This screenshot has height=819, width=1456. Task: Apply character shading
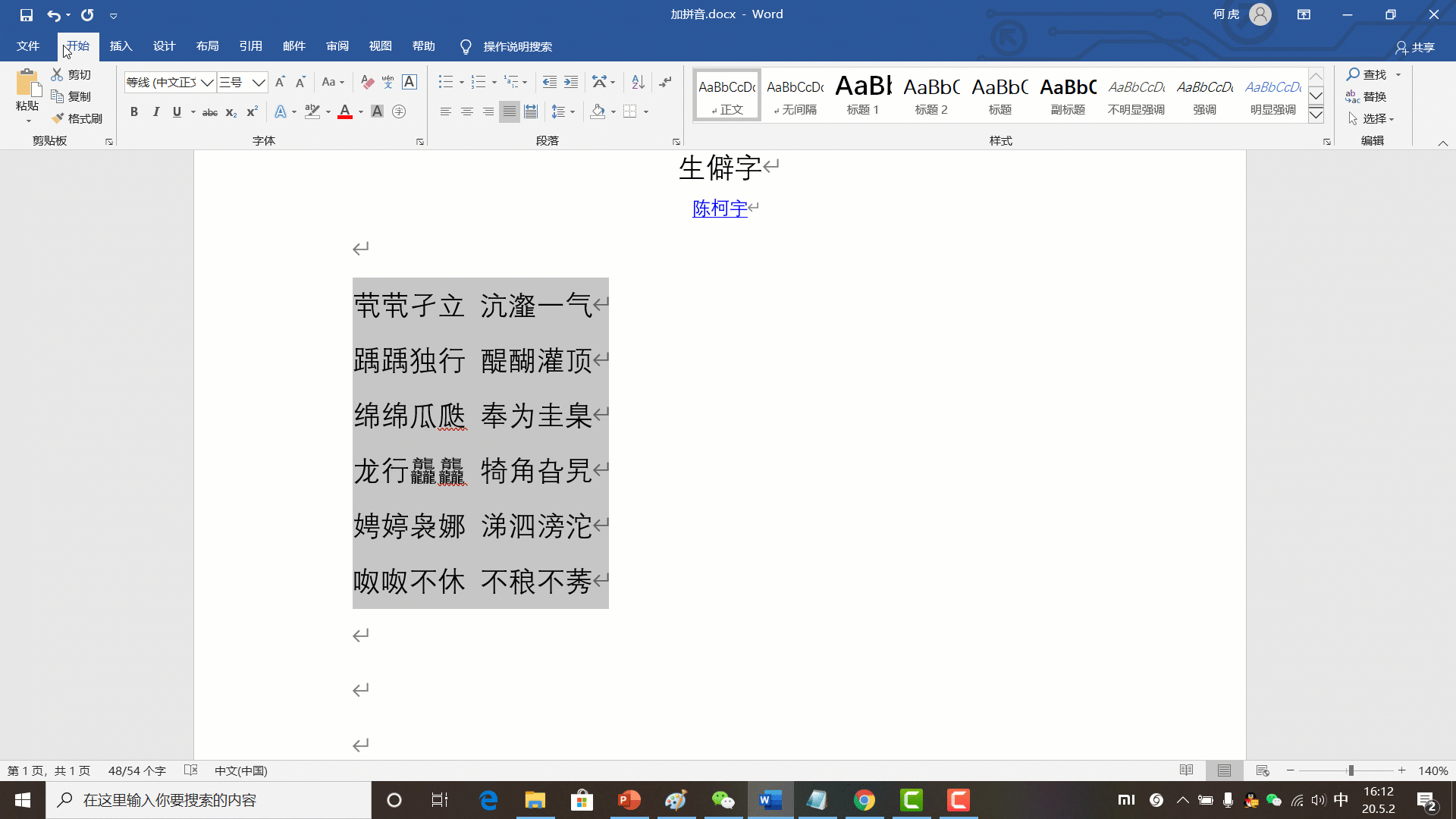coord(377,112)
